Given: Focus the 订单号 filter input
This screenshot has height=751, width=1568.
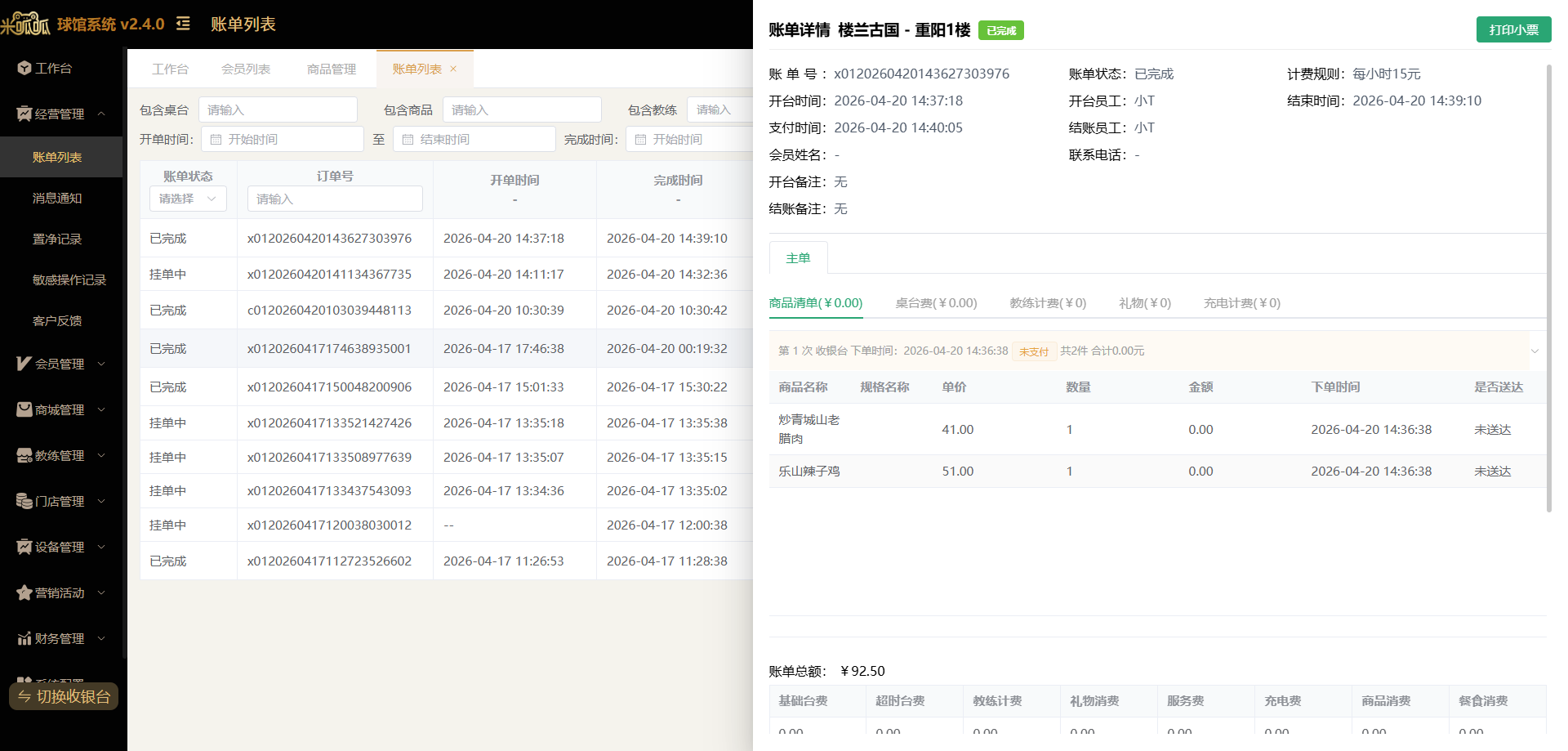Looking at the screenshot, I should pyautogui.click(x=335, y=199).
